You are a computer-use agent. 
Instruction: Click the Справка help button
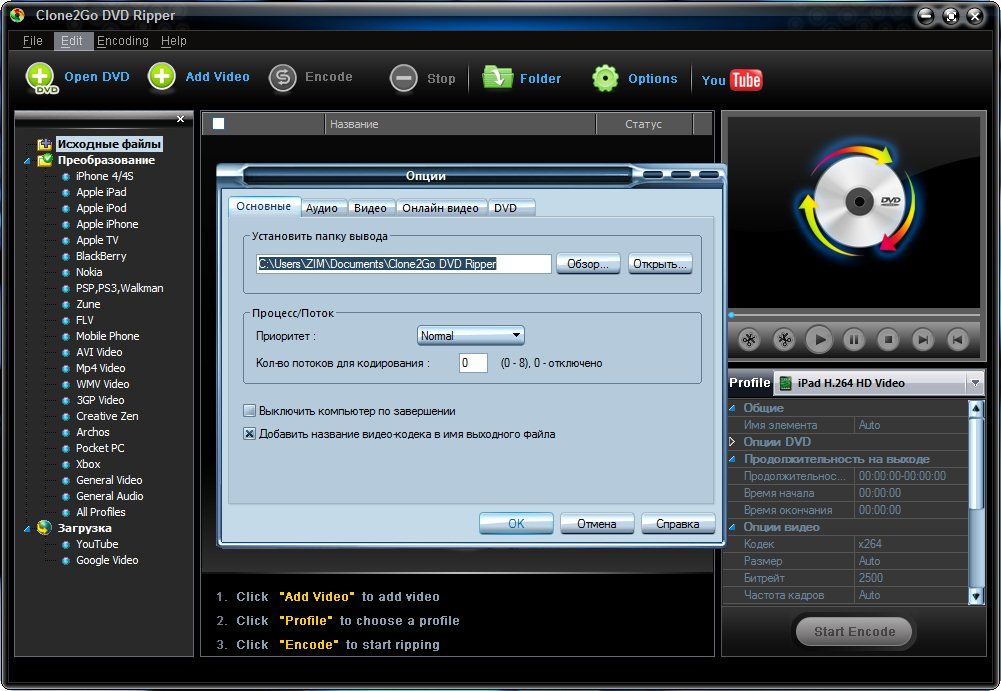(678, 524)
